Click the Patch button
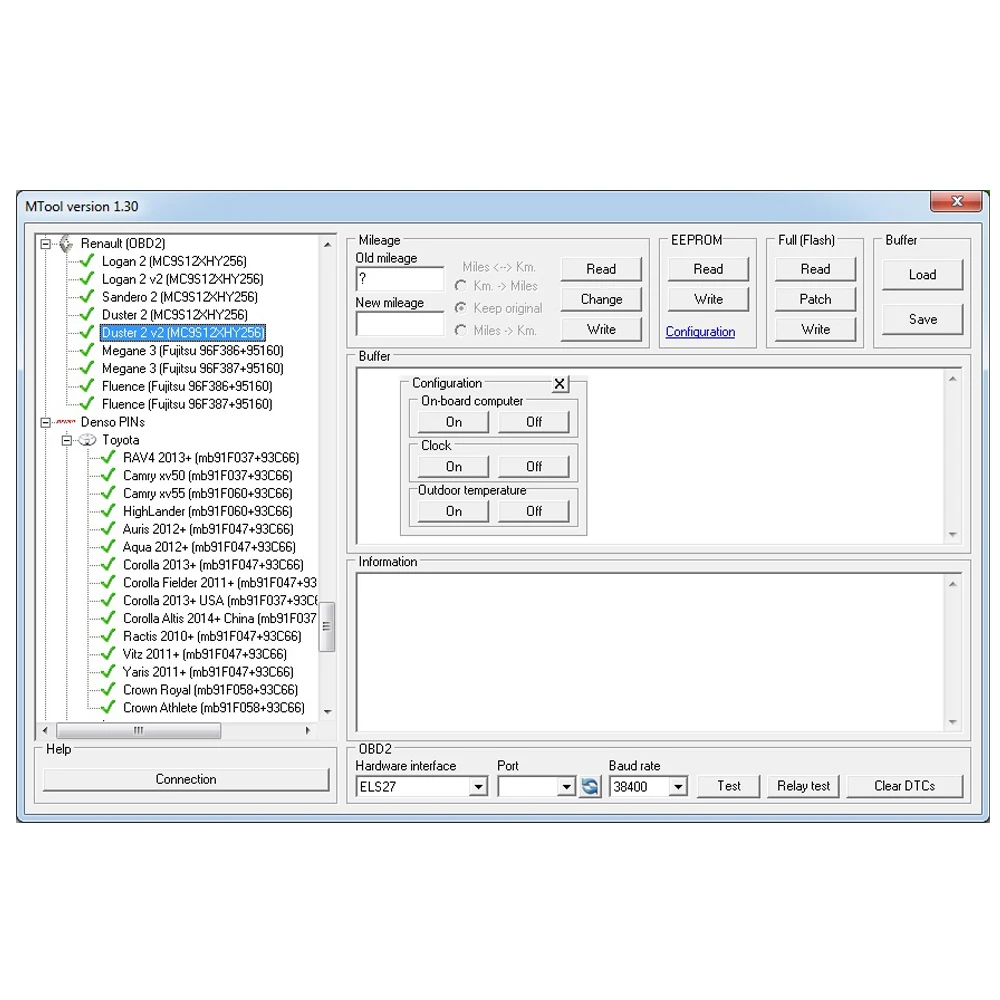The width and height of the screenshot is (1000, 1000). 815,299
